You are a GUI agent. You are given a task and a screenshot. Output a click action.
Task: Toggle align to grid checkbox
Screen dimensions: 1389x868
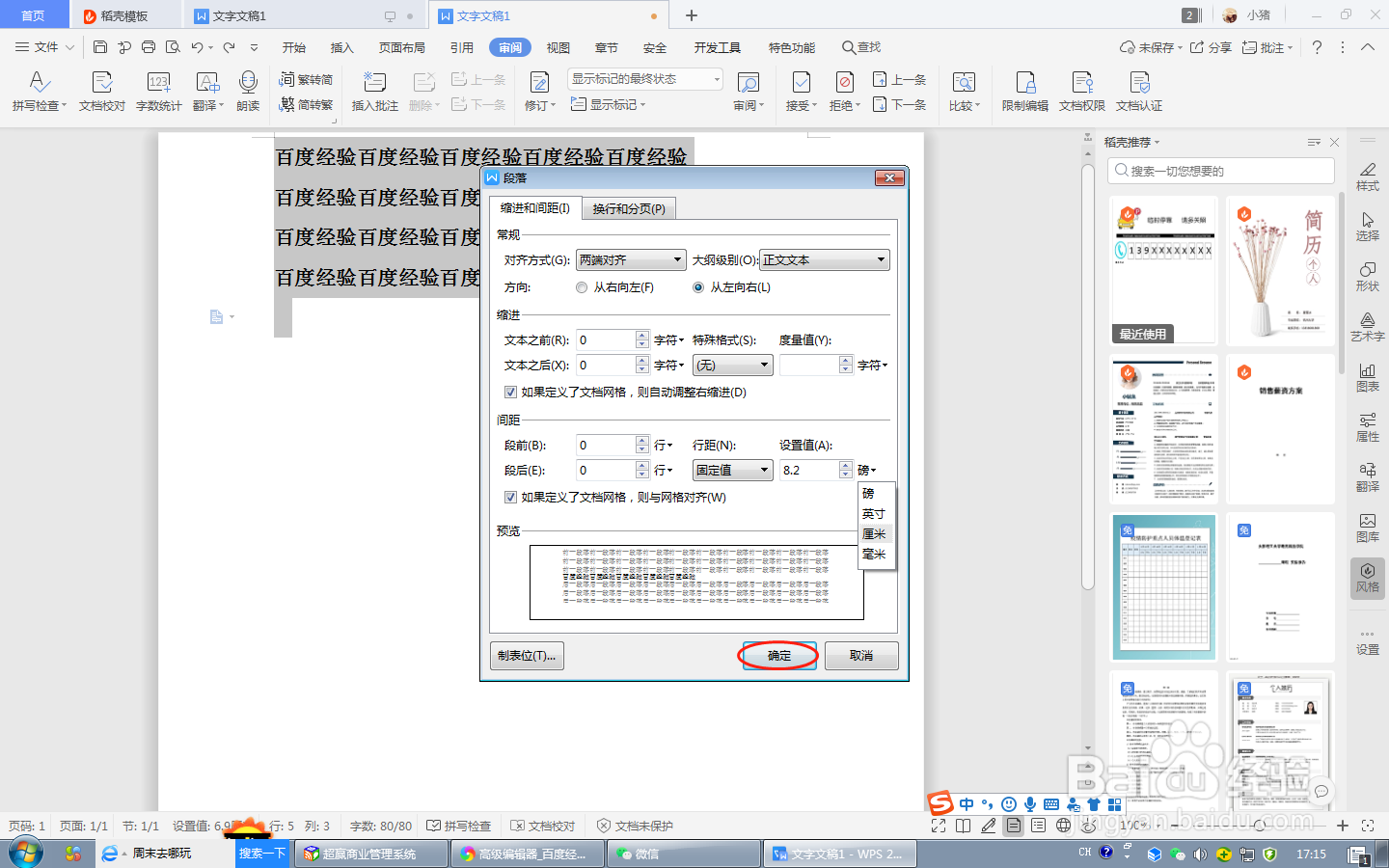(510, 498)
